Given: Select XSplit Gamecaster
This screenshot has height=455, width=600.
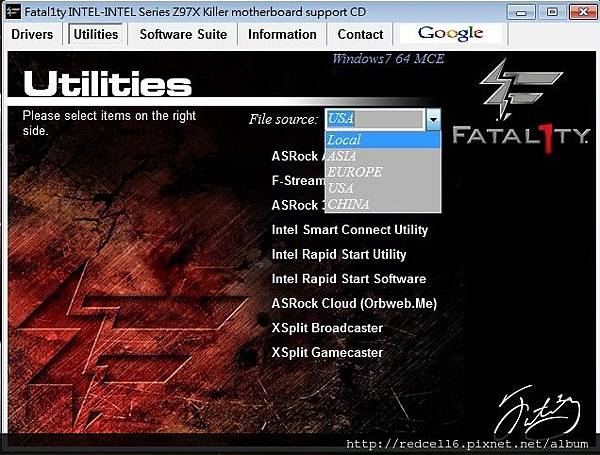Looking at the screenshot, I should point(327,352).
